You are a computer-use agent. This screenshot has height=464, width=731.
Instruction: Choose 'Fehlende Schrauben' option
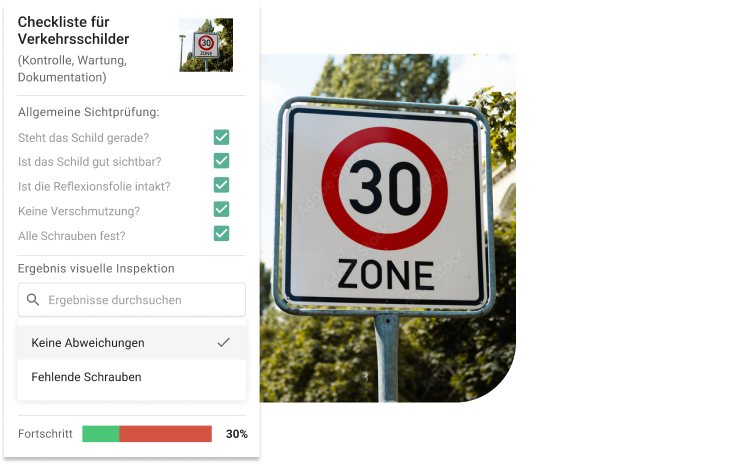pyautogui.click(x=131, y=377)
